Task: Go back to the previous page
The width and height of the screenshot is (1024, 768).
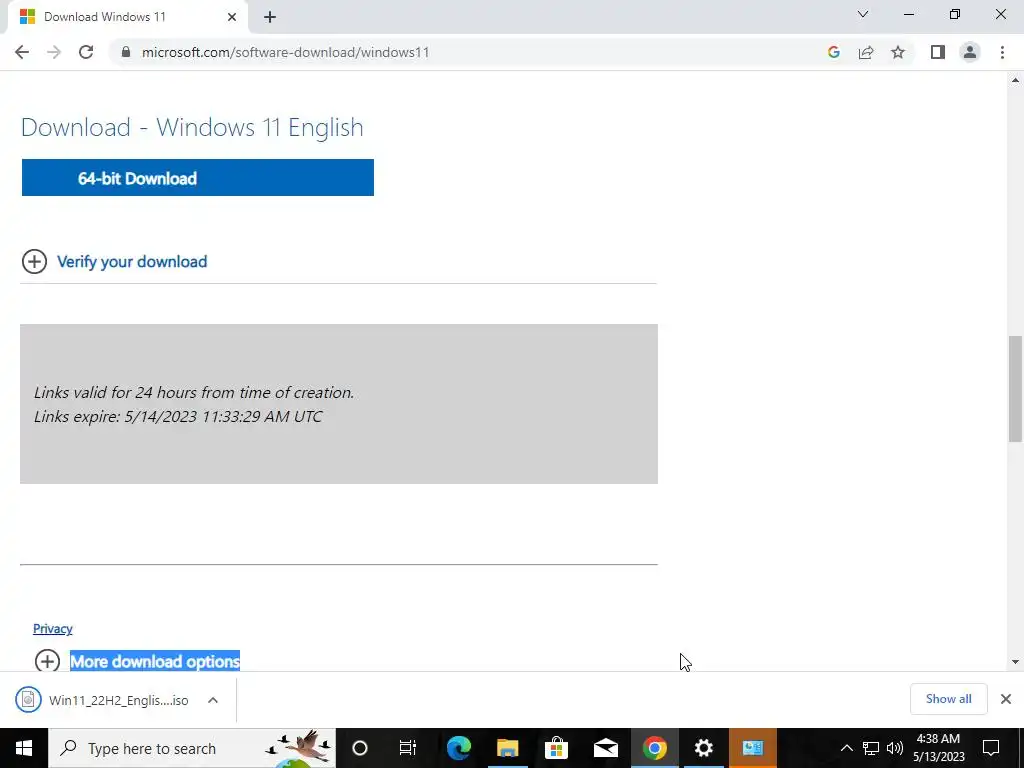Action: [22, 52]
